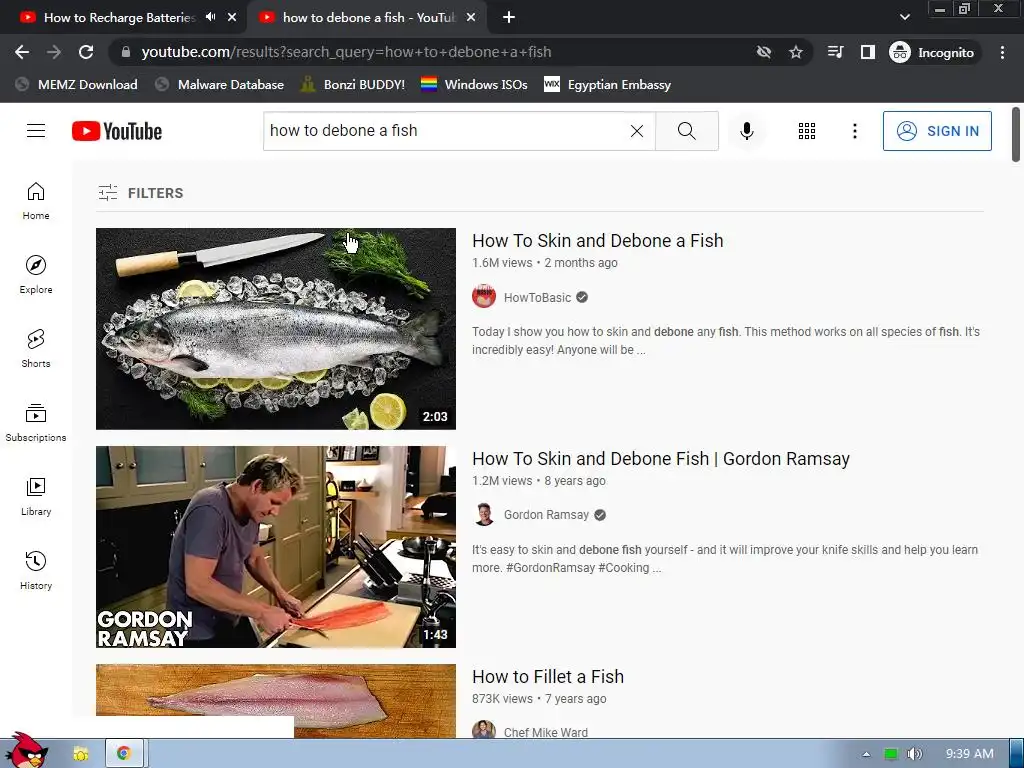Open the taskbar file explorer icon

pos(81,754)
